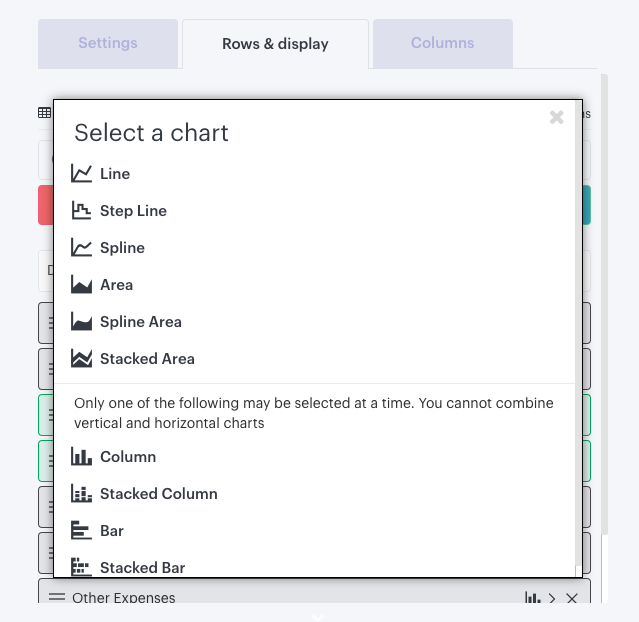Screen dimensions: 639x622
Task: Expand the Other Expenses row chevron
Action: pyautogui.click(x=552, y=598)
